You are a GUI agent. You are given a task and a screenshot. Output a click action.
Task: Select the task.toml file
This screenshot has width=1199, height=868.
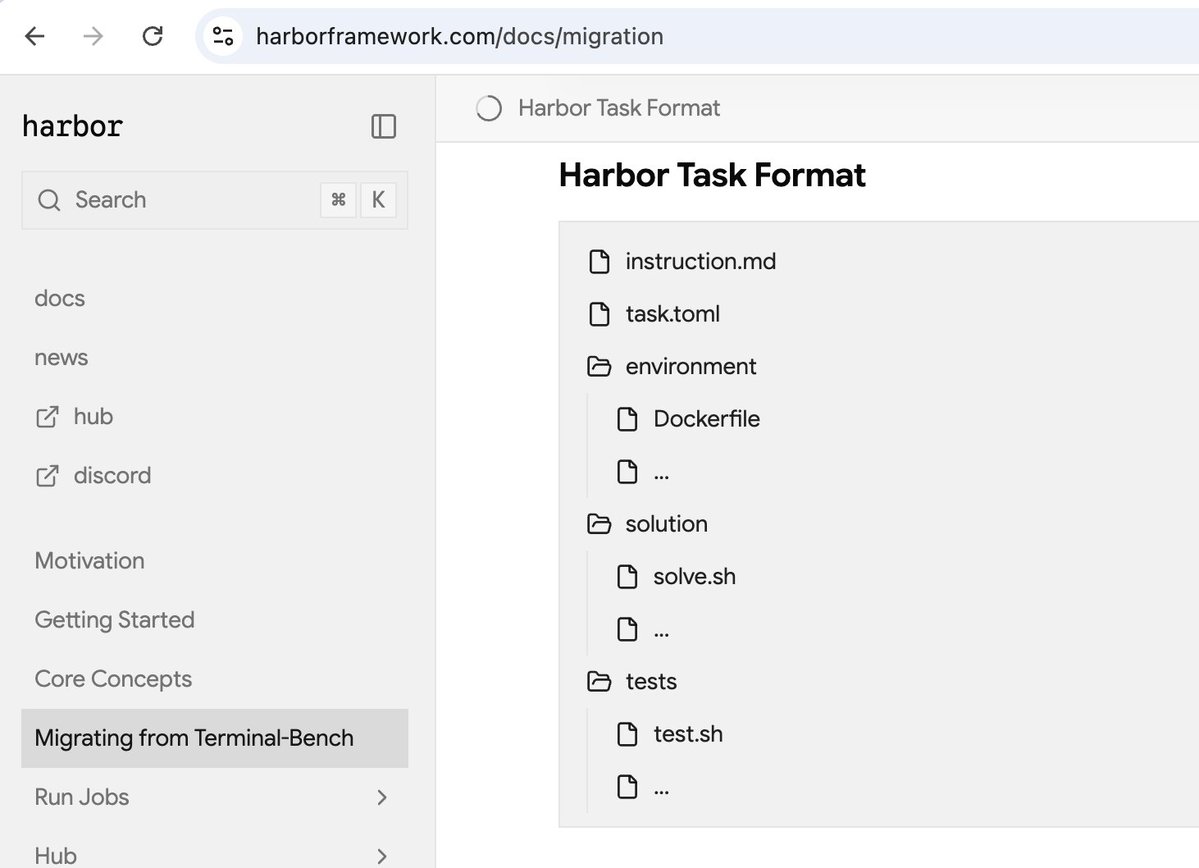click(x=673, y=314)
